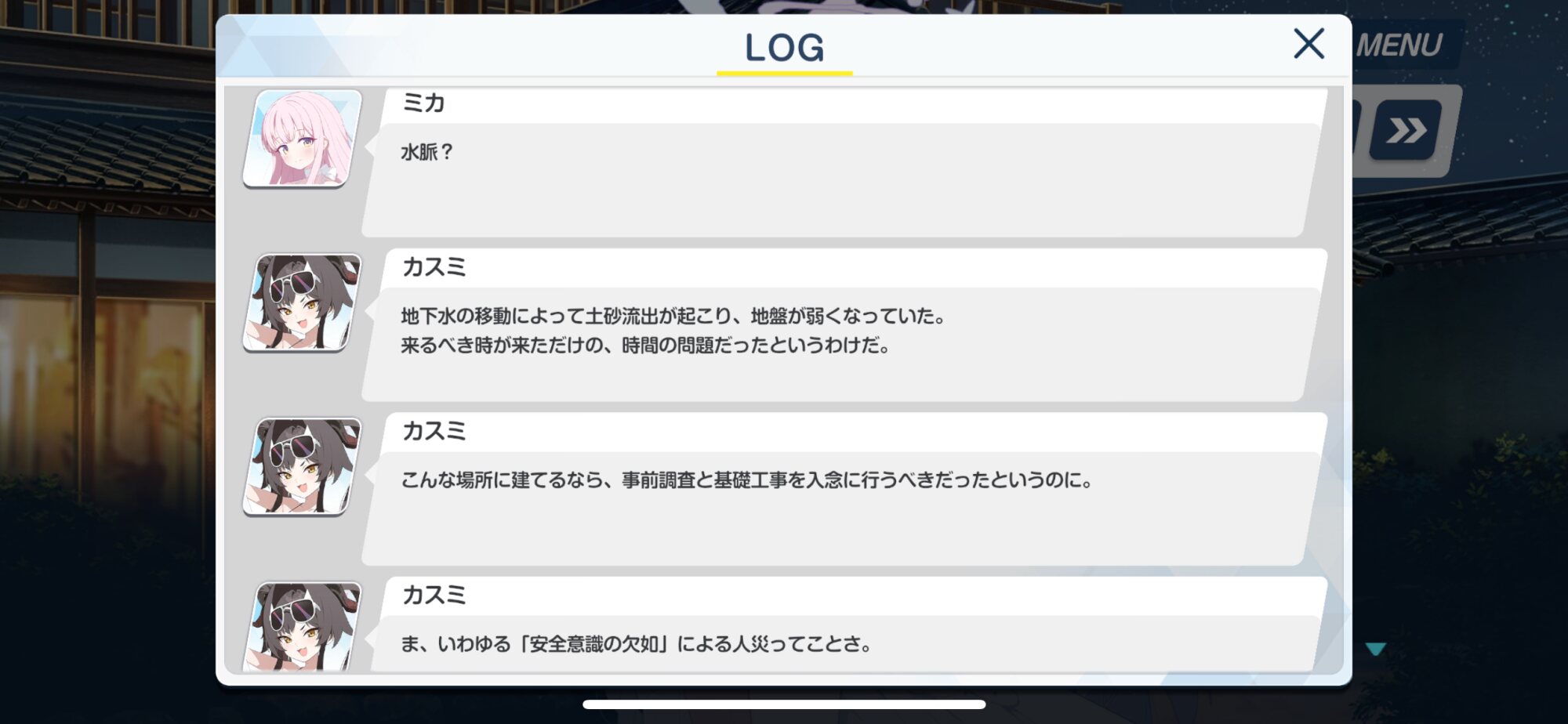The width and height of the screenshot is (1568, 724).
Task: Click the ミカ name label
Action: 423,103
